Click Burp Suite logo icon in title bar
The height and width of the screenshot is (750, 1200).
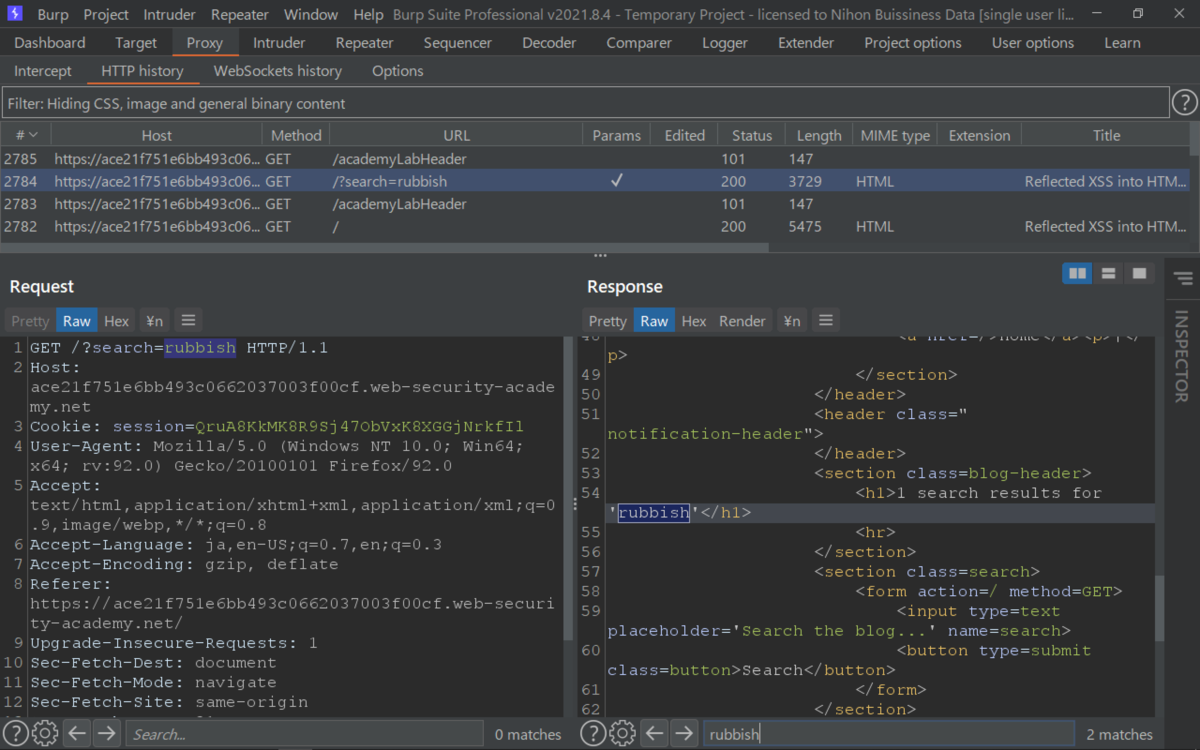[x=15, y=14]
